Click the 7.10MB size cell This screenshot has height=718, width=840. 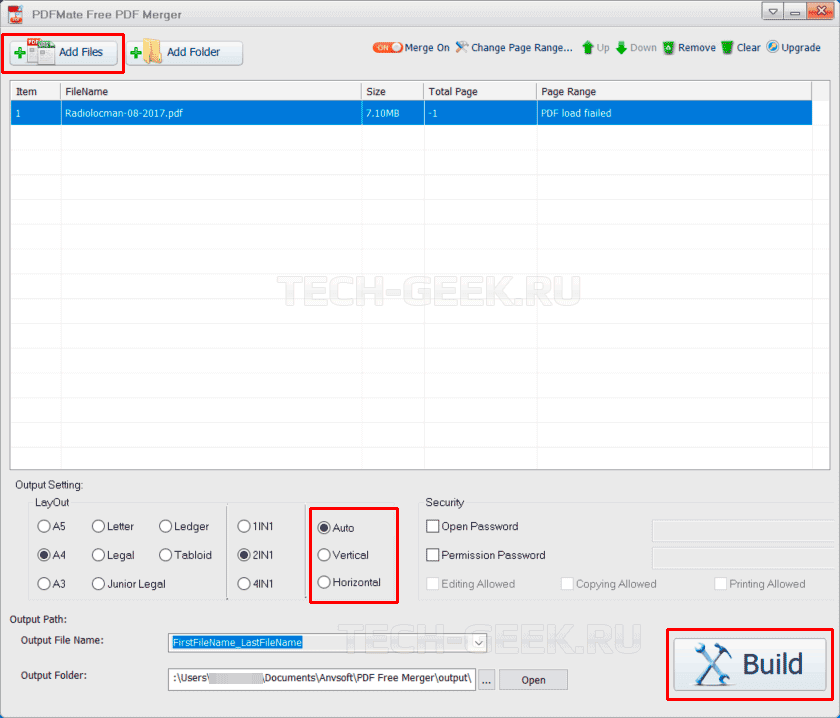[x=393, y=113]
